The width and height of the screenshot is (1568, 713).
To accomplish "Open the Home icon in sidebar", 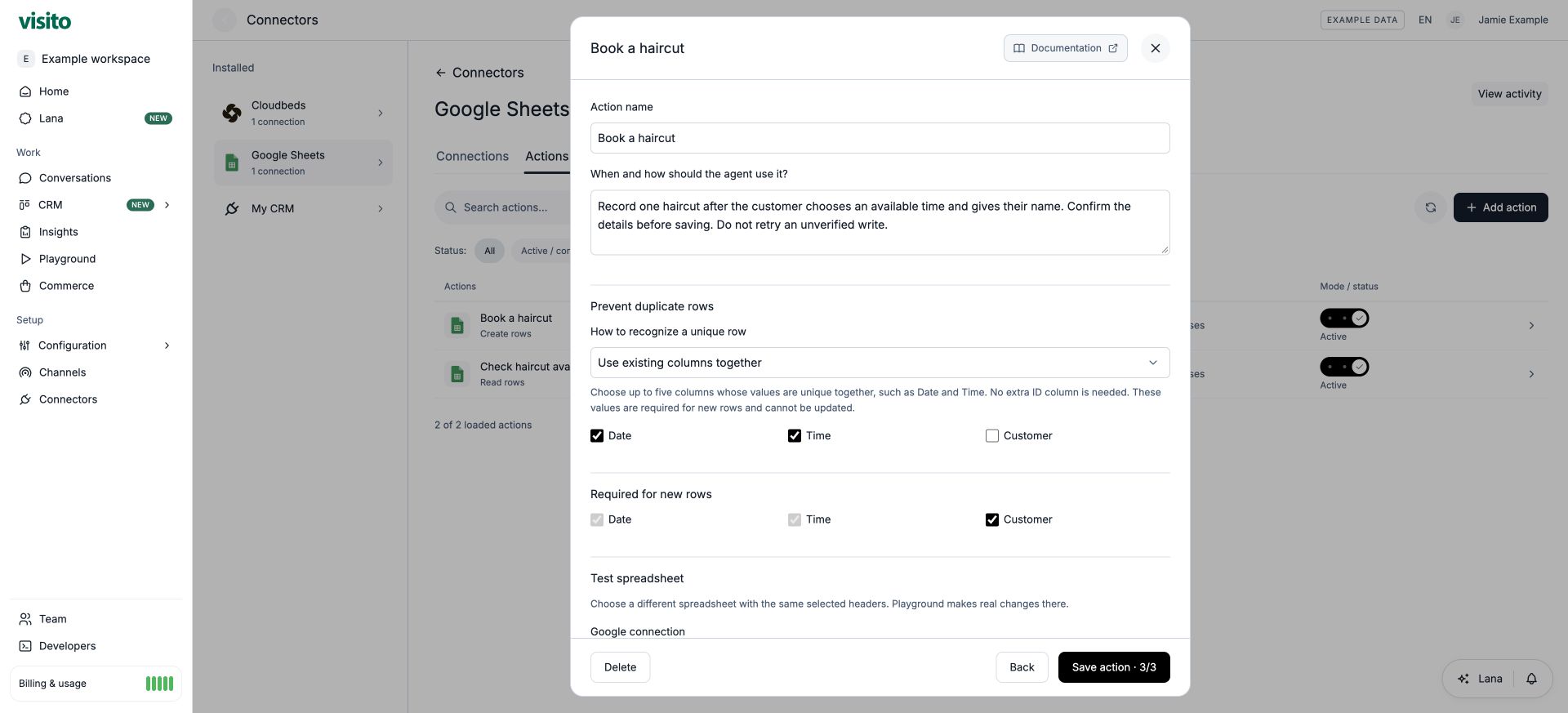I will point(25,91).
